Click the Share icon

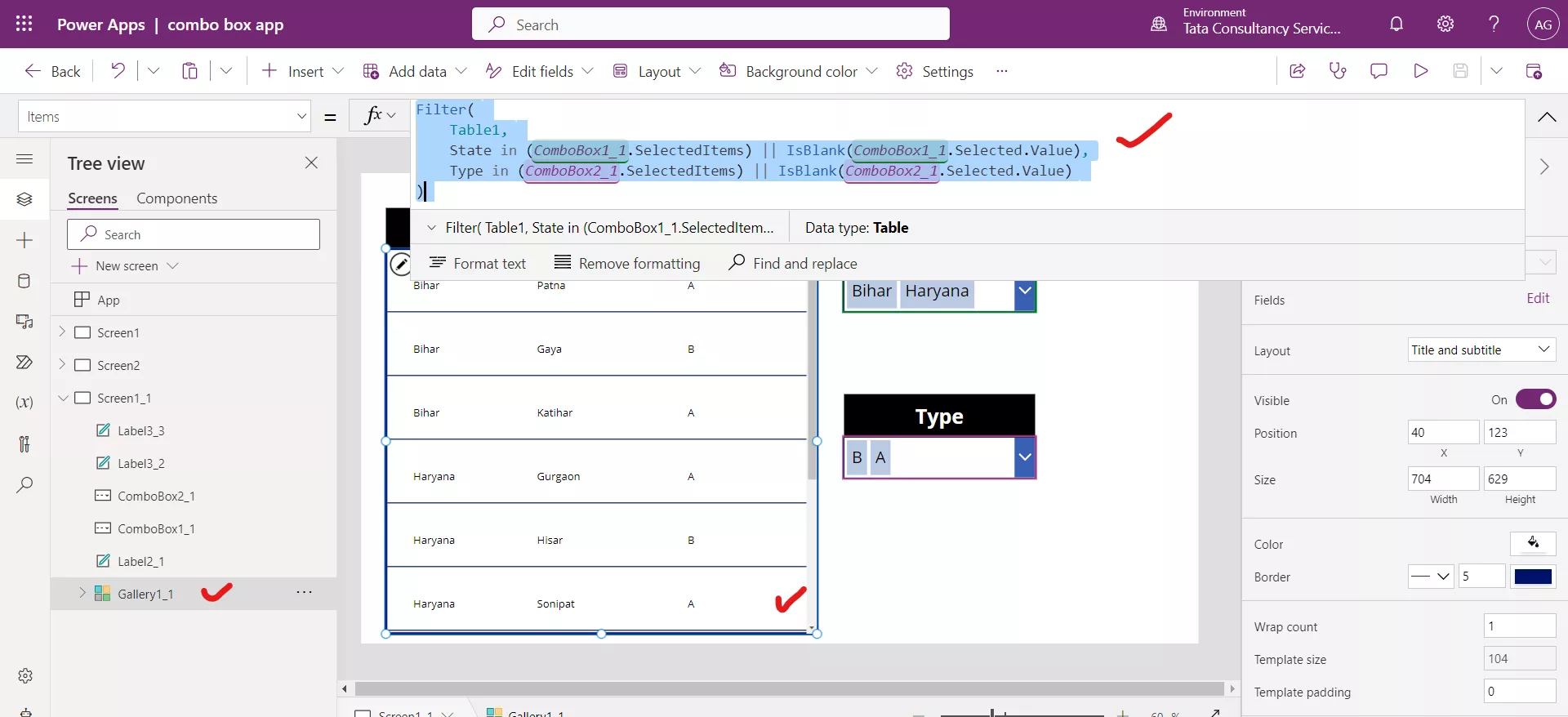coord(1297,71)
